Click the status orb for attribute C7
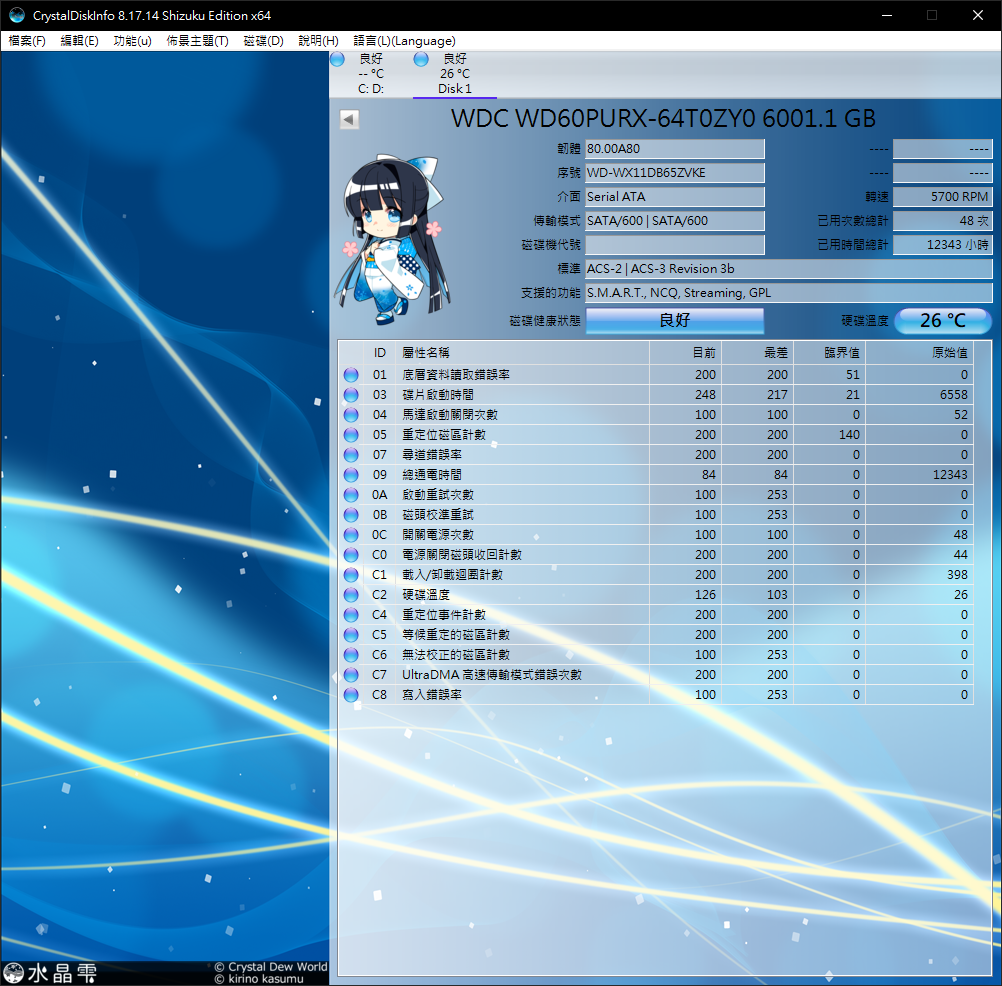The image size is (1002, 986). 351,675
